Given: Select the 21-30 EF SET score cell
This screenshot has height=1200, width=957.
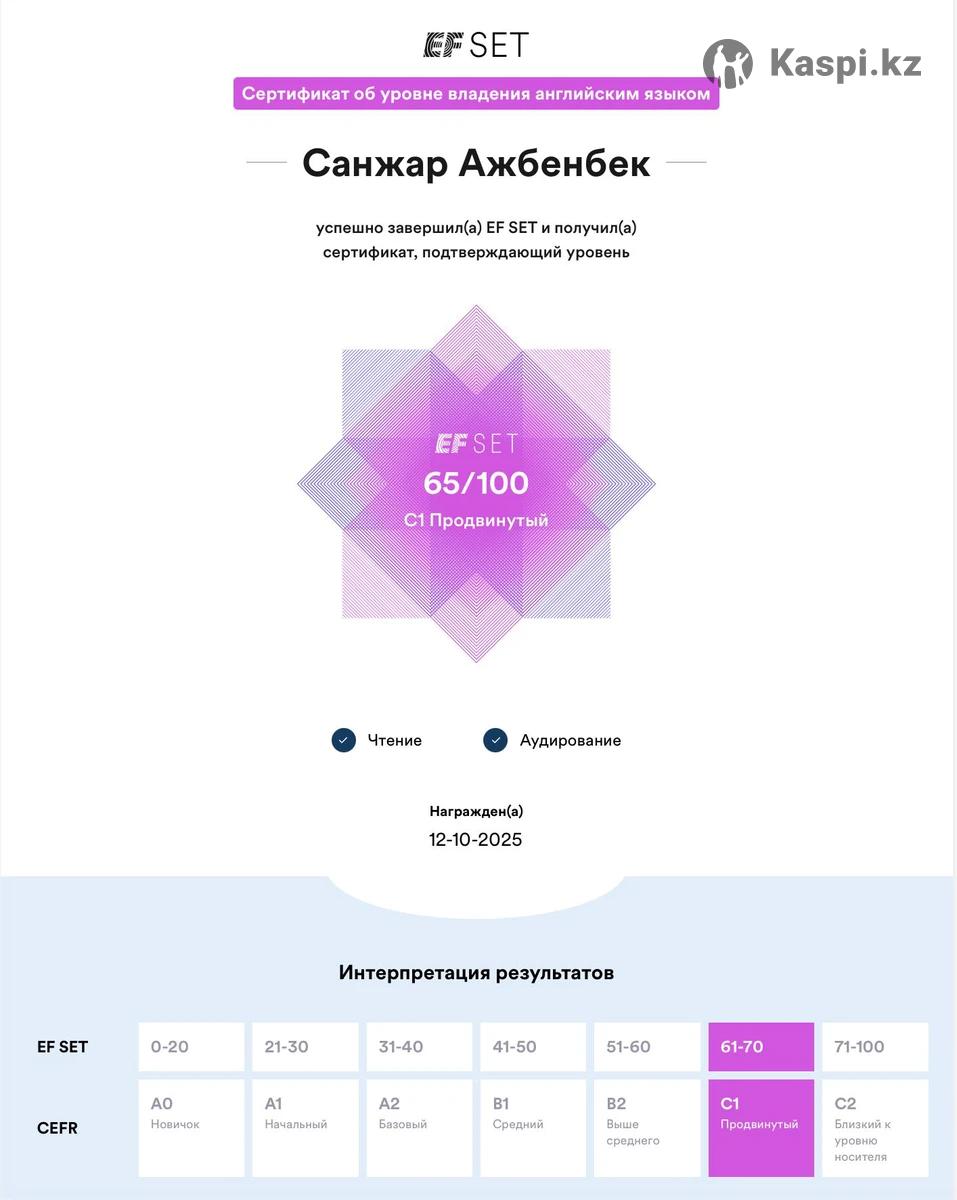Looking at the screenshot, I should coord(305,1047).
